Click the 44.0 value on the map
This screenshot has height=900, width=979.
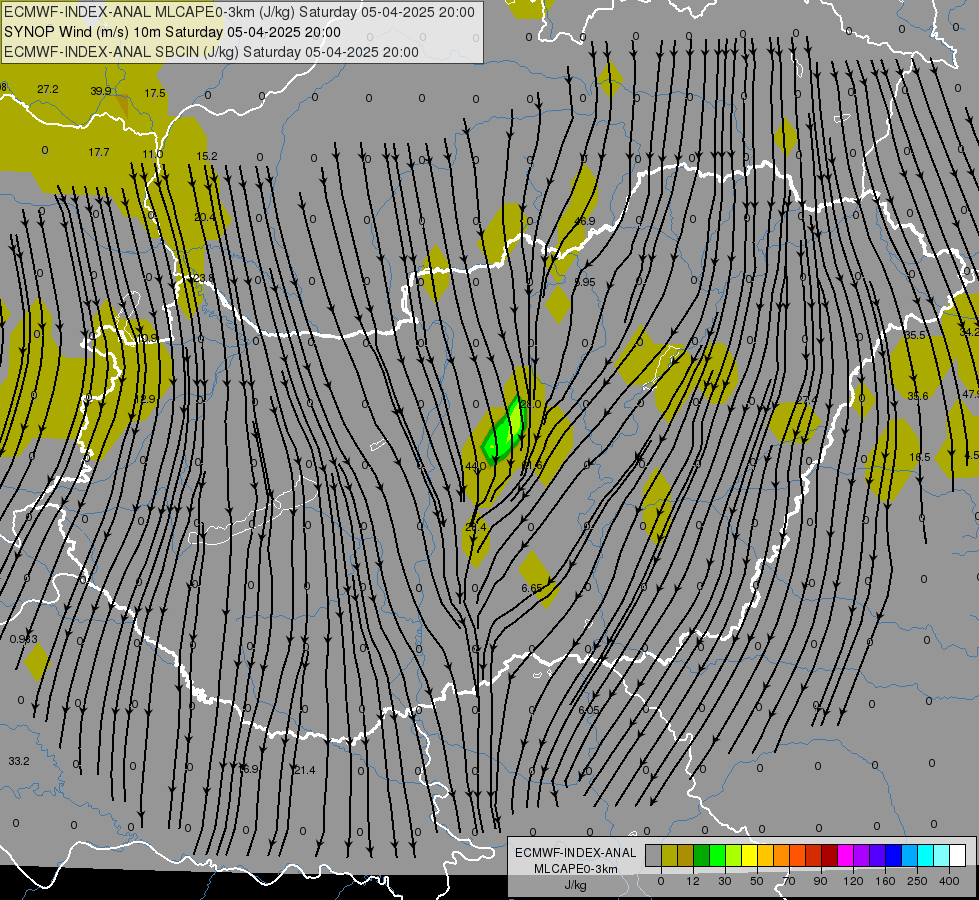475,467
